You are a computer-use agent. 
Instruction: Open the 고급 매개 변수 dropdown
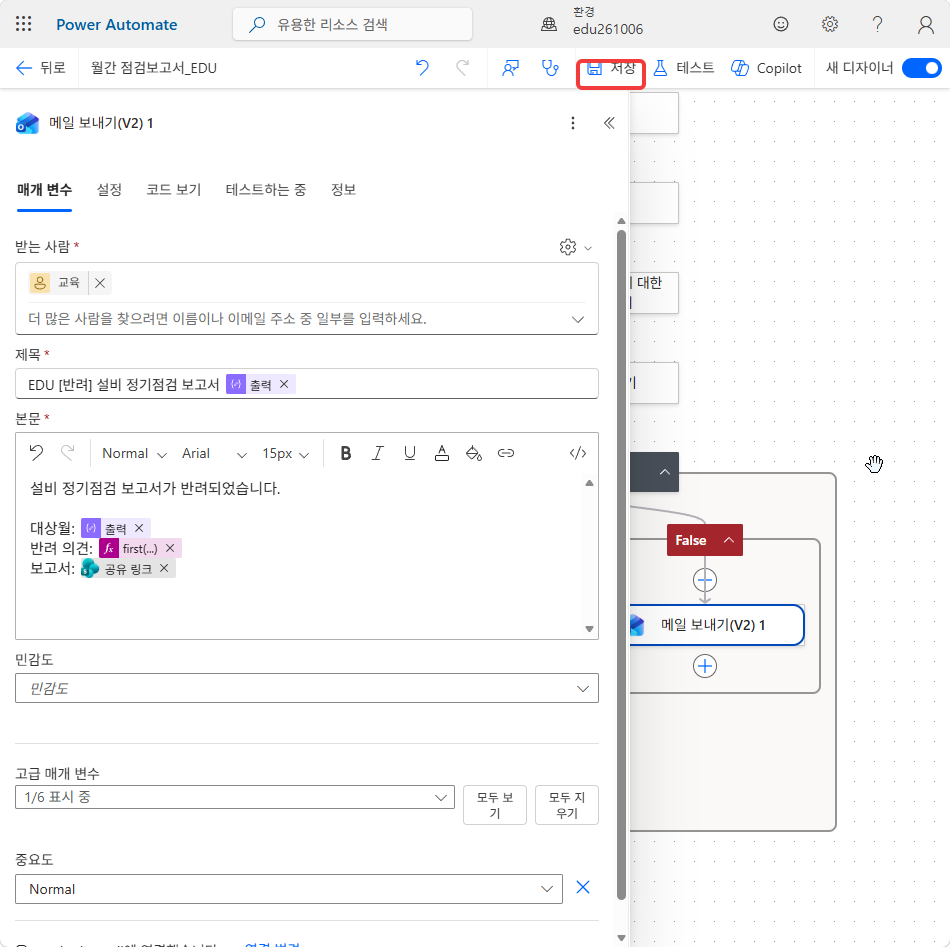234,797
